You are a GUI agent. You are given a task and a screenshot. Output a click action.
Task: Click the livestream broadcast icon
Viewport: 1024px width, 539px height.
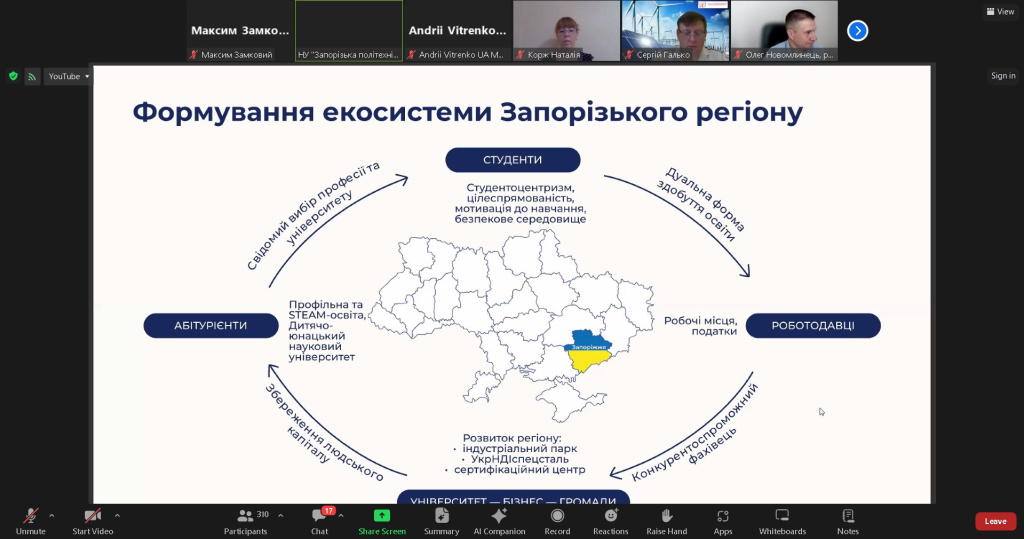32,76
